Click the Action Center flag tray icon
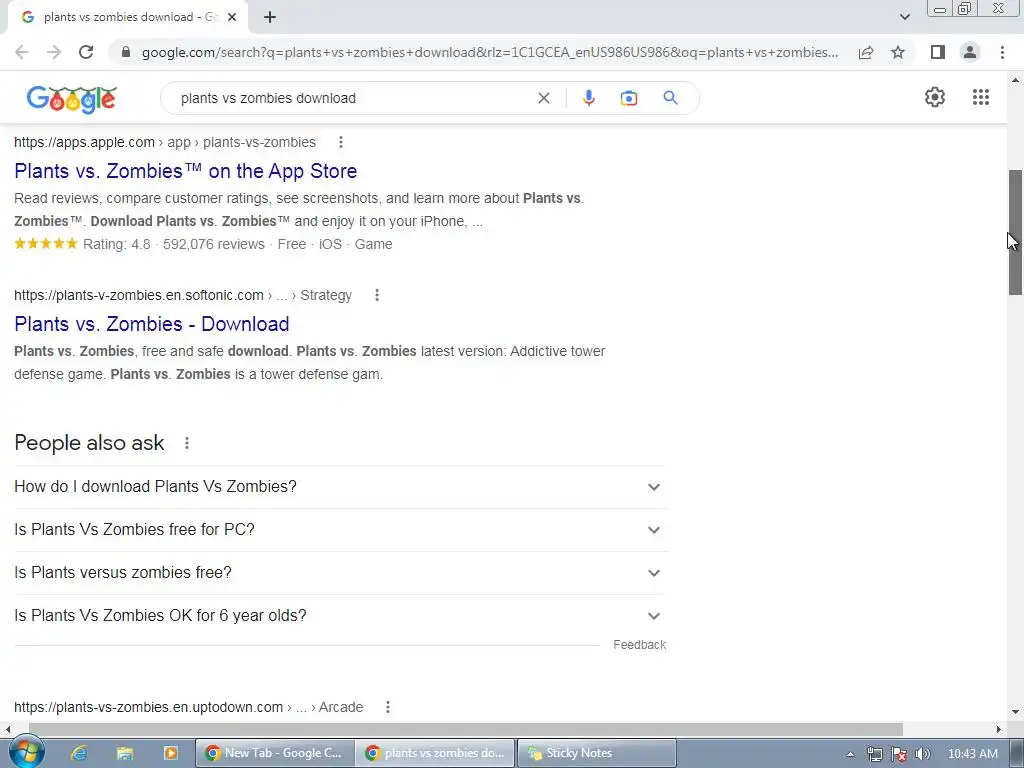The height and width of the screenshot is (768, 1024). click(x=899, y=754)
